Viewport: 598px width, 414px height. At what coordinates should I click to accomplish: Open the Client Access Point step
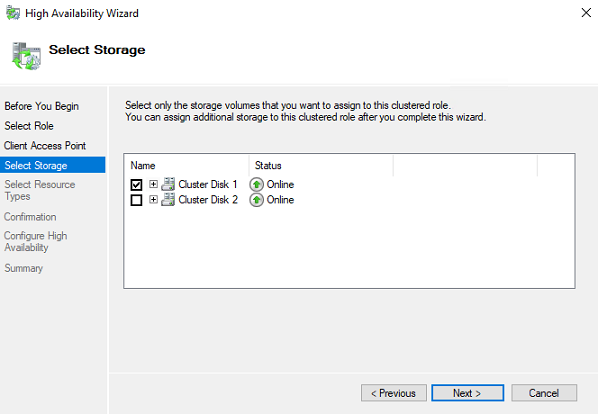pyautogui.click(x=45, y=146)
